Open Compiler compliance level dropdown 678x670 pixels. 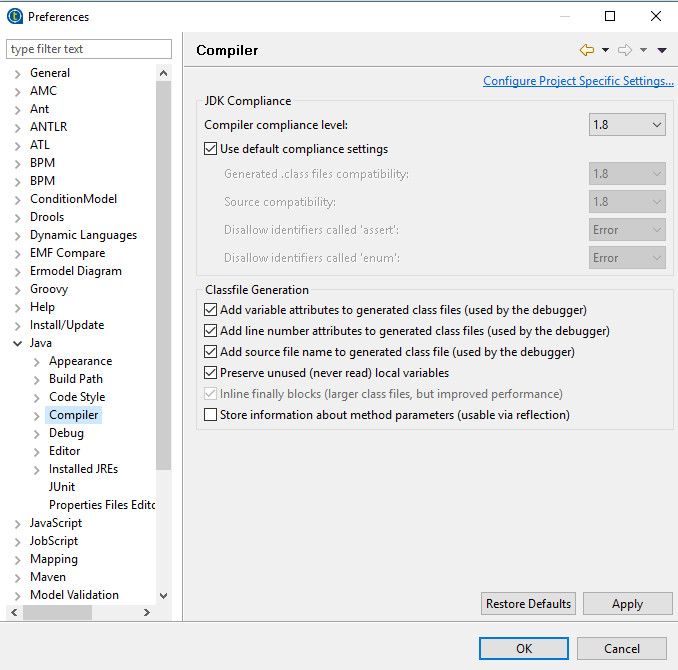[627, 125]
